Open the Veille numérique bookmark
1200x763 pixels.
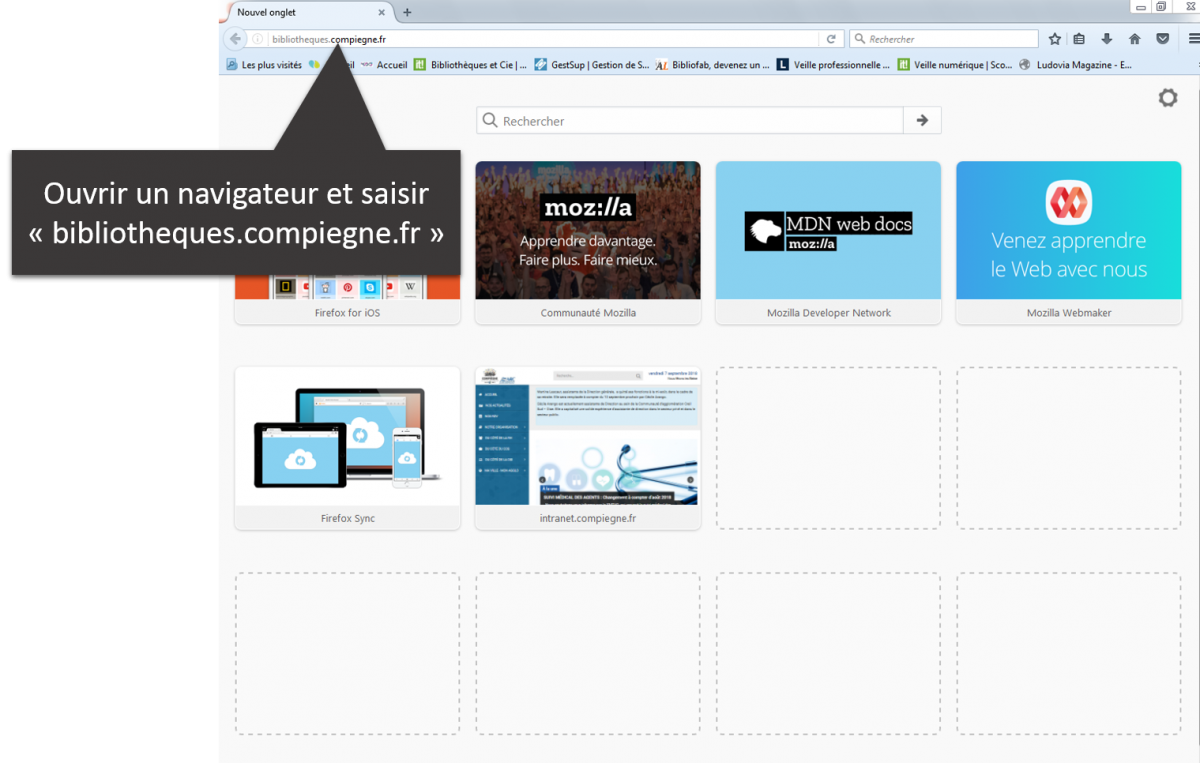pos(955,65)
